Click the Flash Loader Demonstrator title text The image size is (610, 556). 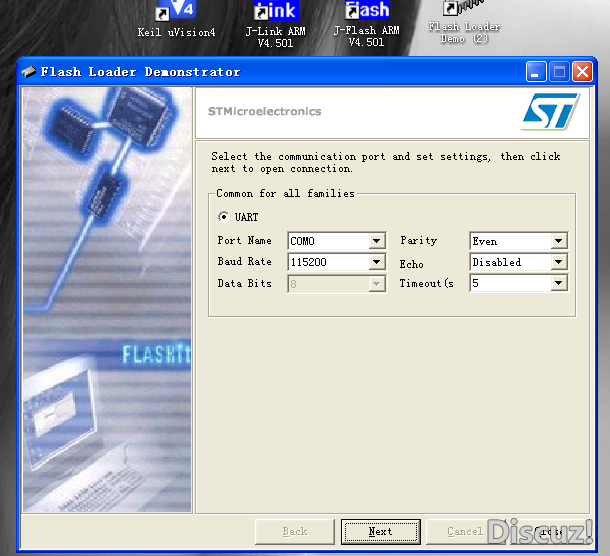click(x=140, y=72)
